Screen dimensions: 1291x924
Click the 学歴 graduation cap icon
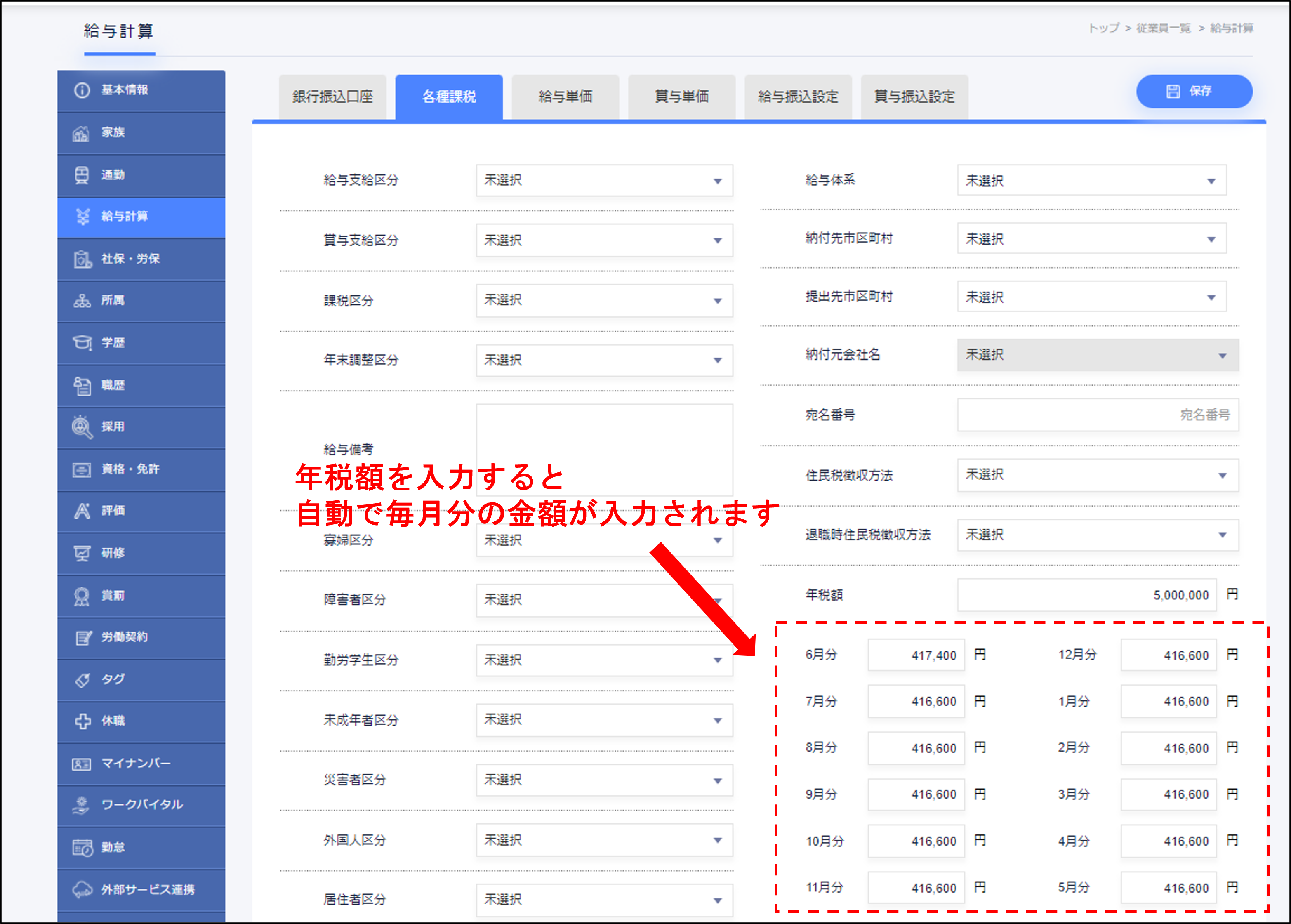point(81,342)
